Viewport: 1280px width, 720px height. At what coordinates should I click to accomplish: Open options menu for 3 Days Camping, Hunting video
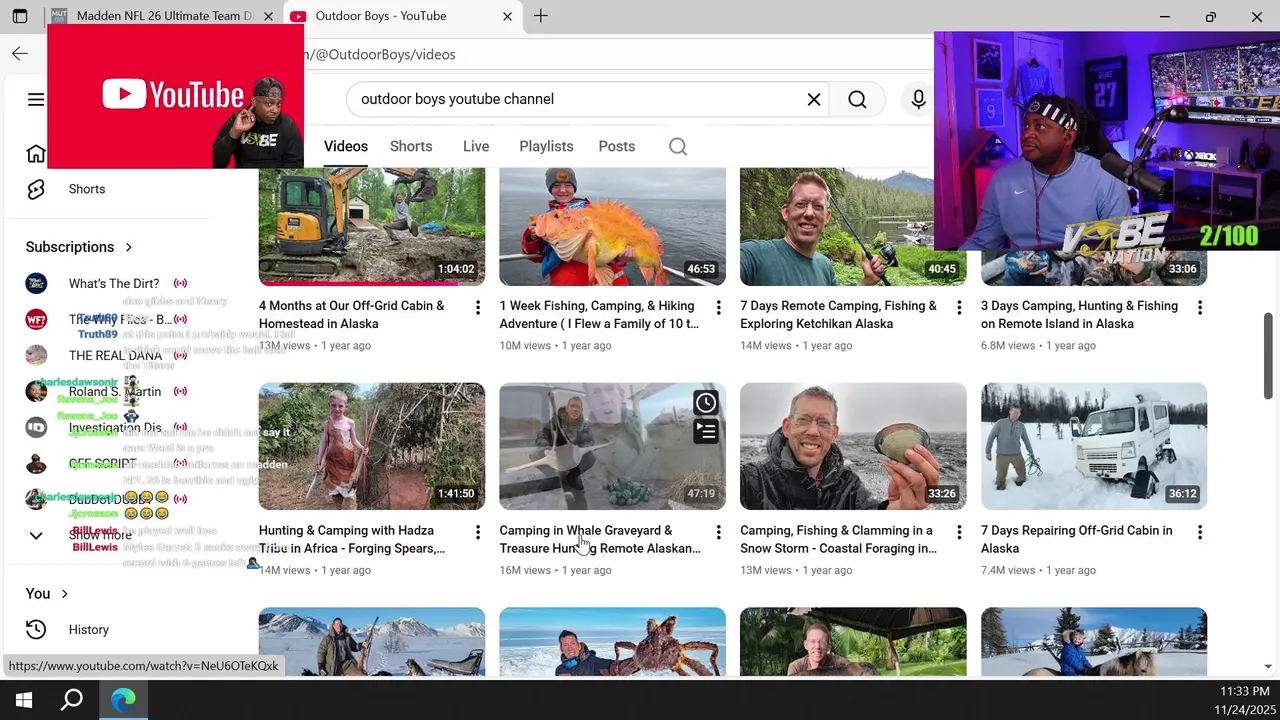pos(1200,308)
